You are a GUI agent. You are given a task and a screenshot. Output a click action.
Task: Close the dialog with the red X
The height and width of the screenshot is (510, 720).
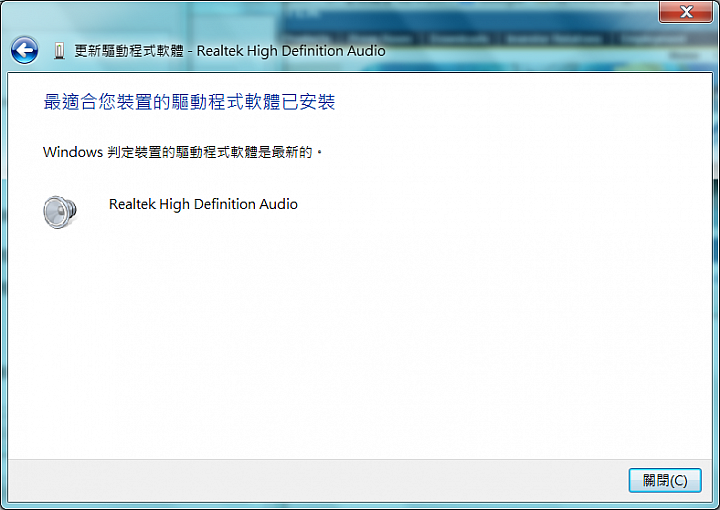(x=686, y=11)
